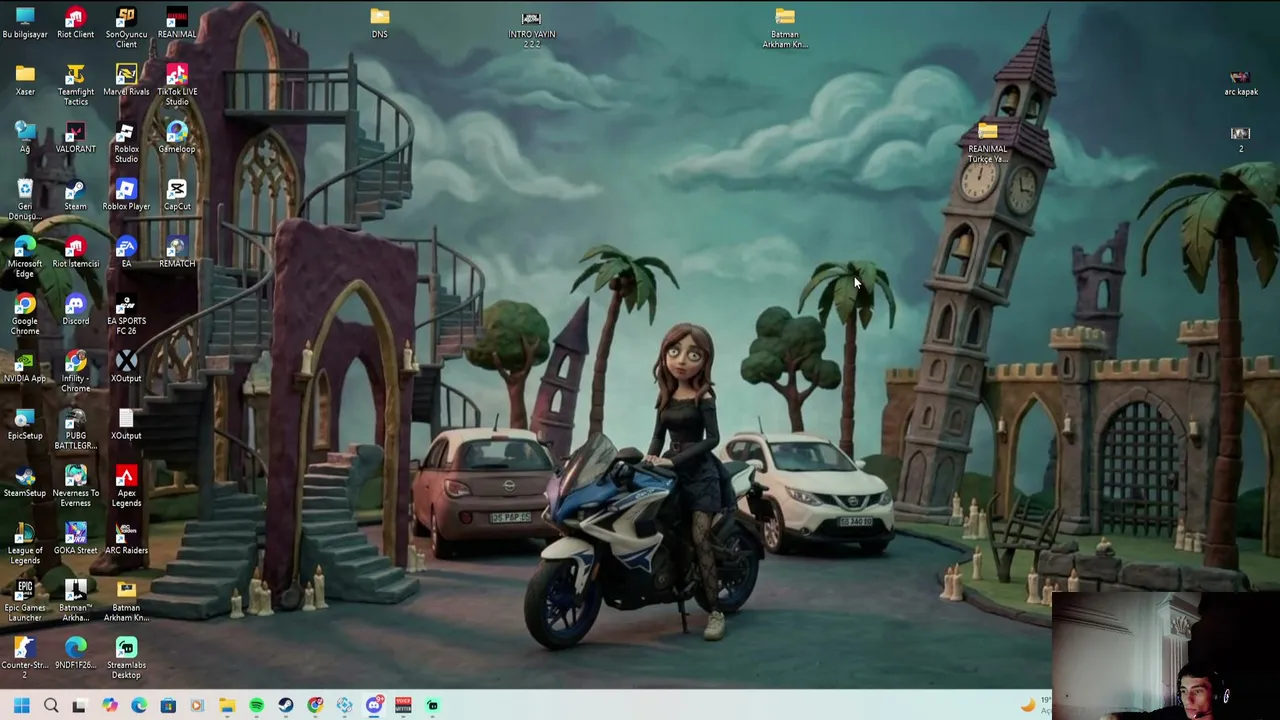Click the Counter-Strike 2 shortcut

25,658
